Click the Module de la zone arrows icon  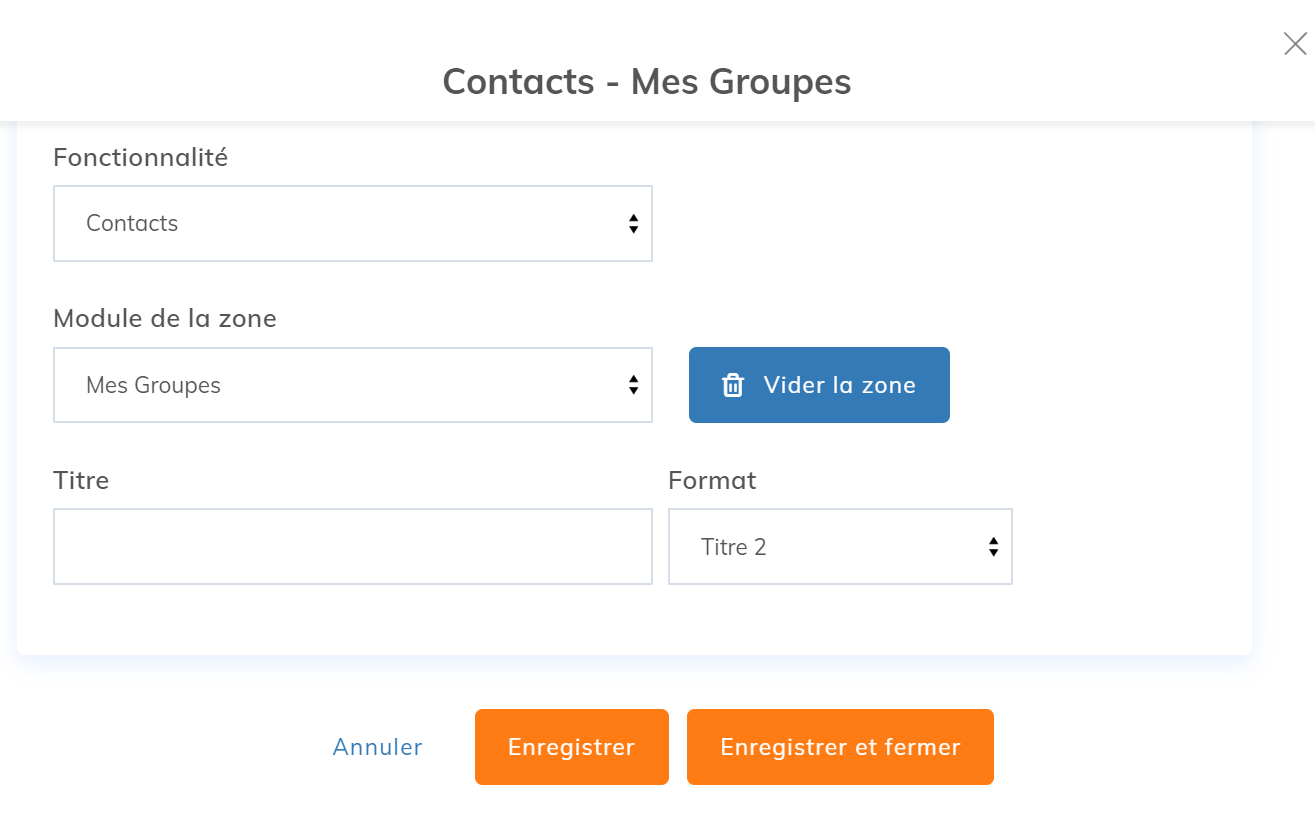tap(633, 385)
